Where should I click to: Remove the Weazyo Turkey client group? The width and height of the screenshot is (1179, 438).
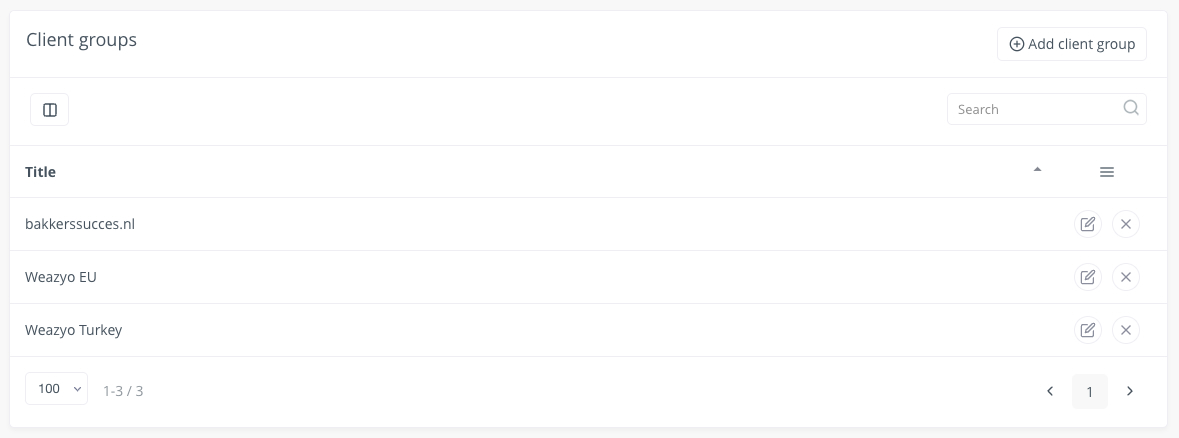pyautogui.click(x=1125, y=329)
